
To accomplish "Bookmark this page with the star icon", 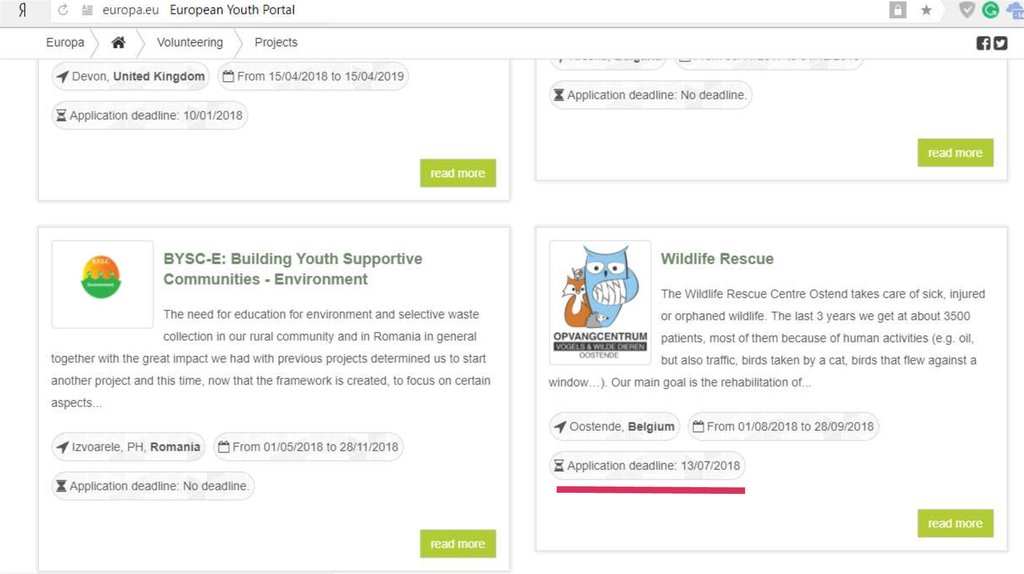I will click(926, 10).
